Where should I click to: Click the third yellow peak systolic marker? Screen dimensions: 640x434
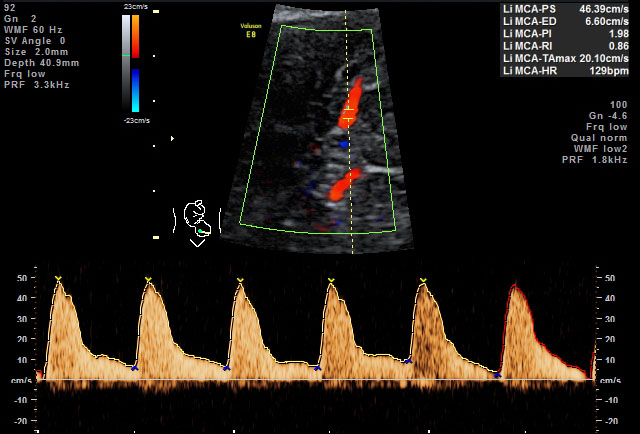pos(240,280)
